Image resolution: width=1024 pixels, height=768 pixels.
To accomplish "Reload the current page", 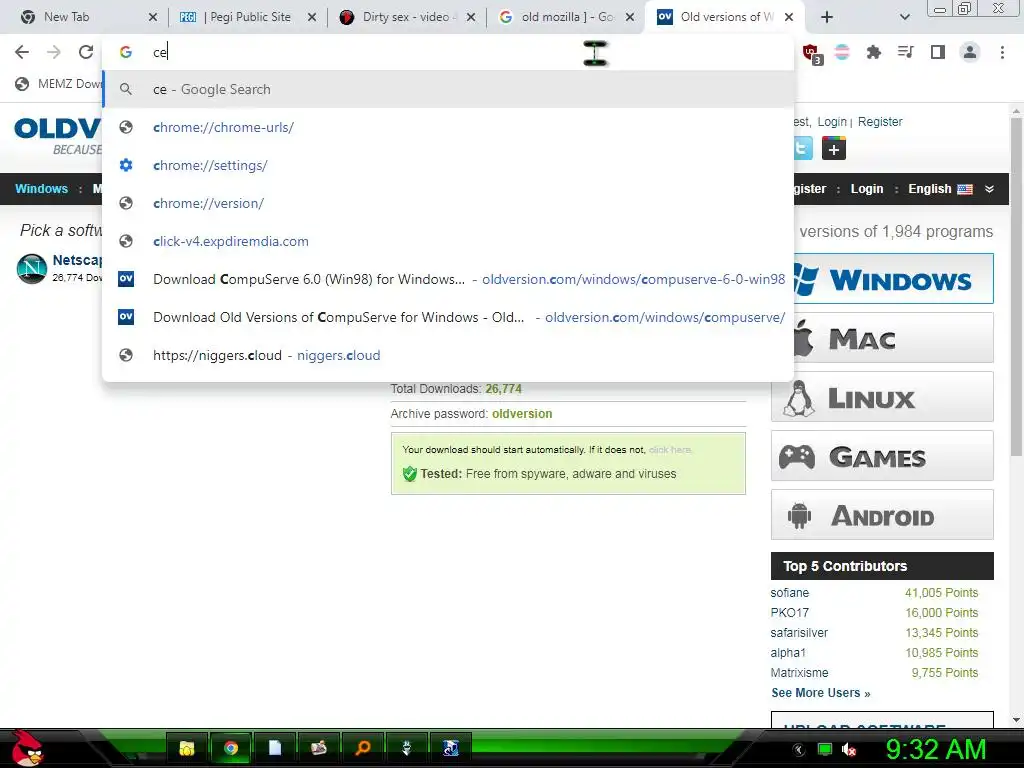I will point(86,52).
